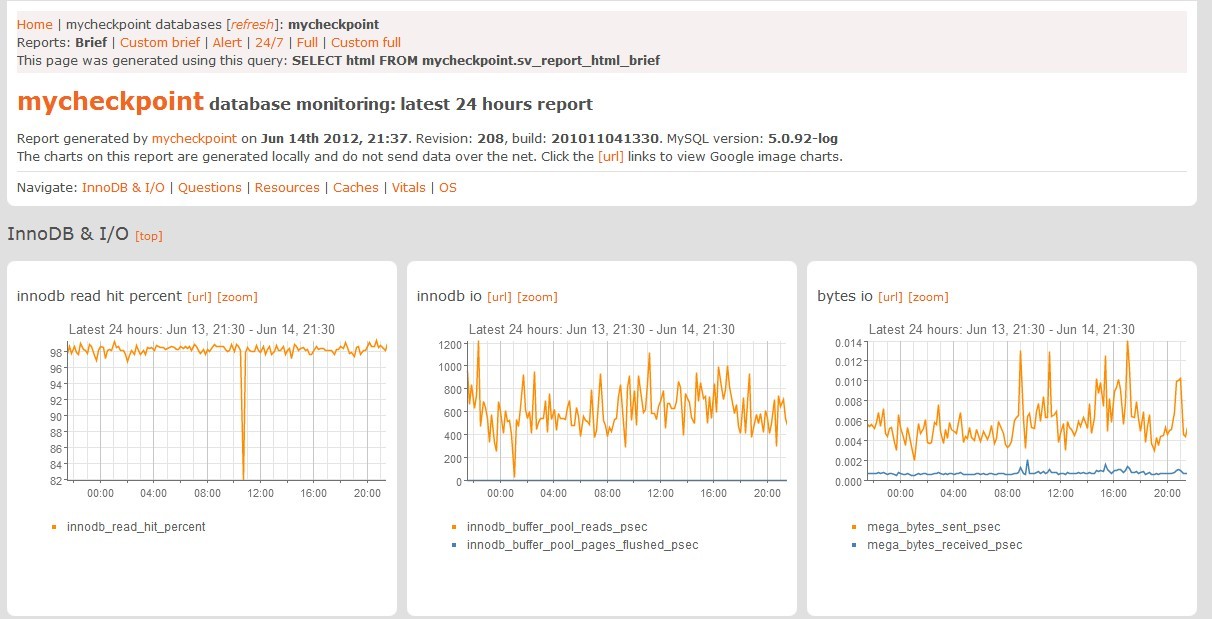Navigate to Caches section

coord(356,187)
